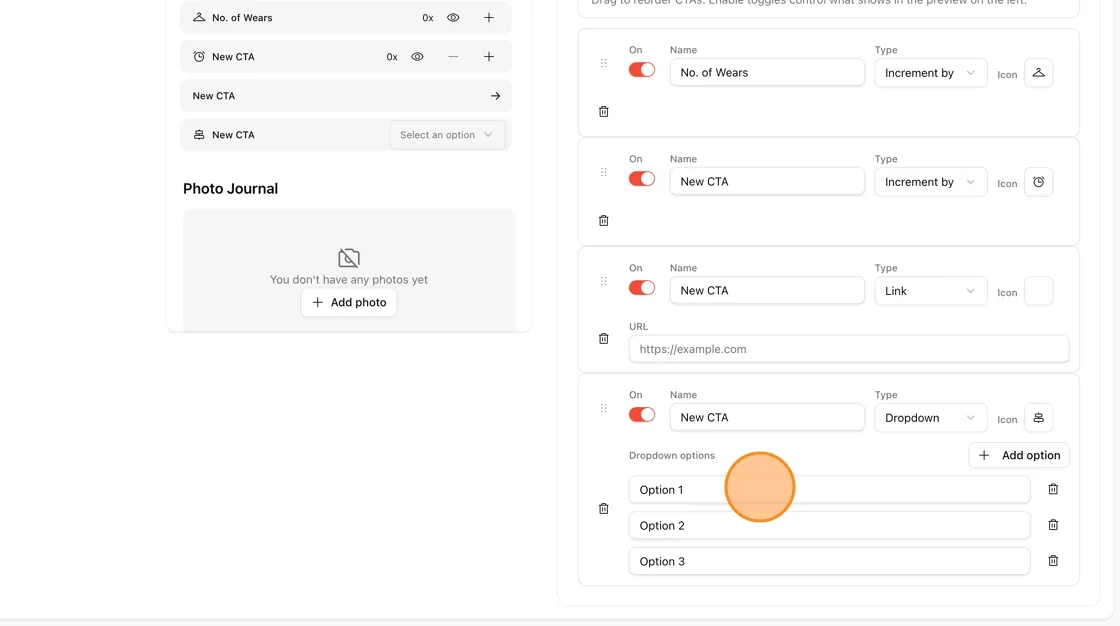Change the stamp icon of the Dropdown CTA
Image resolution: width=1120 pixels, height=626 pixels.
(1038, 418)
